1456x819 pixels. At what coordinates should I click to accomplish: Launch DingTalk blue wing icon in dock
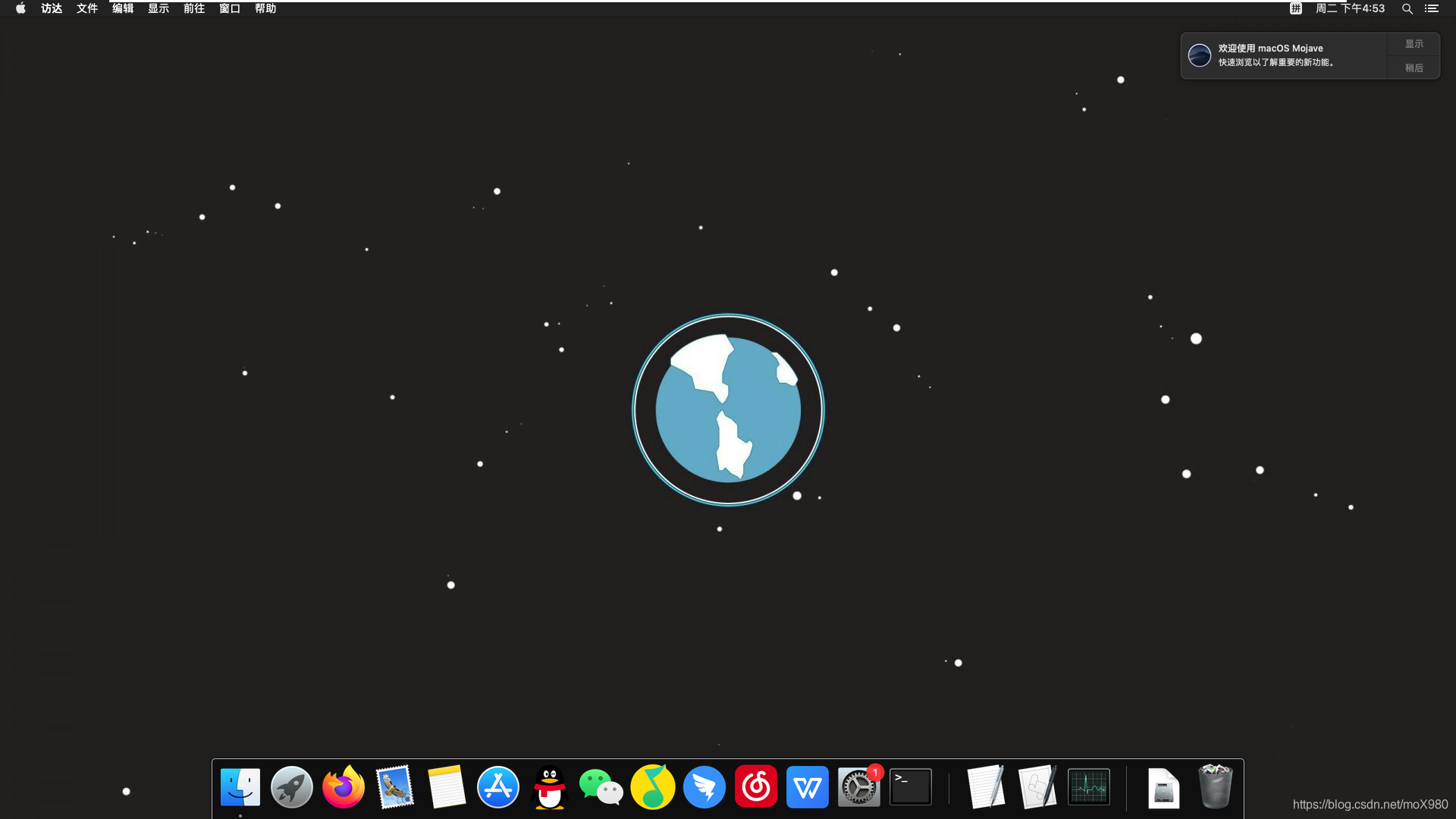[x=704, y=787]
